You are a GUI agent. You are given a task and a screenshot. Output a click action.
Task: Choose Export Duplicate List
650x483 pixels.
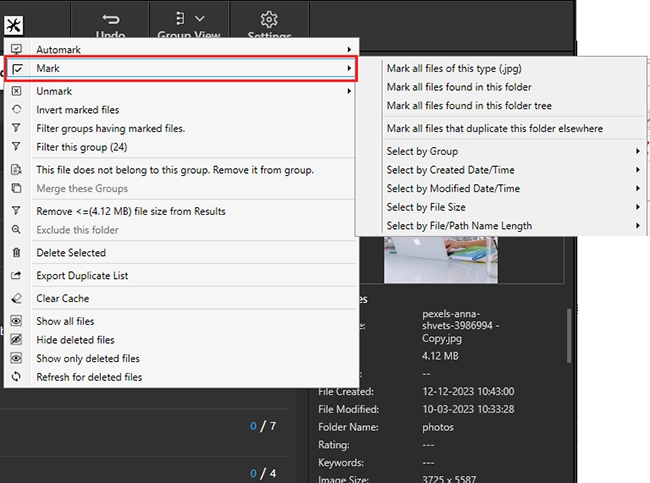(181, 275)
